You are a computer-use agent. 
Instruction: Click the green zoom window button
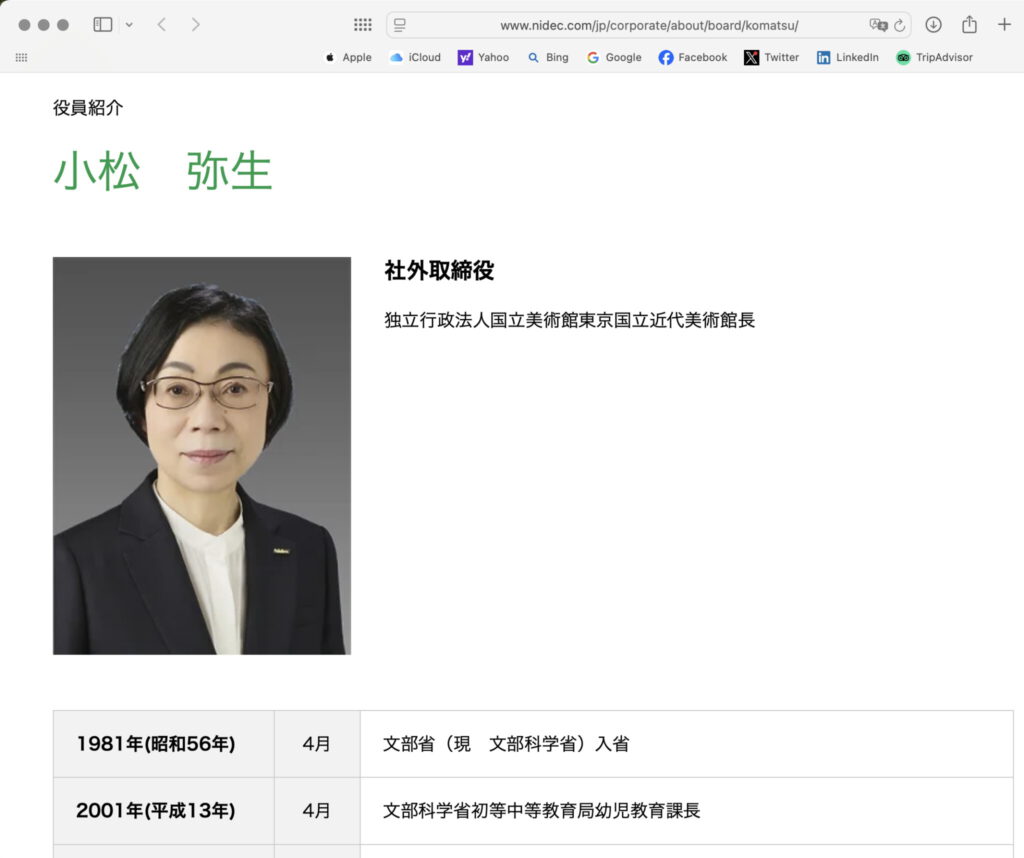pyautogui.click(x=63, y=25)
